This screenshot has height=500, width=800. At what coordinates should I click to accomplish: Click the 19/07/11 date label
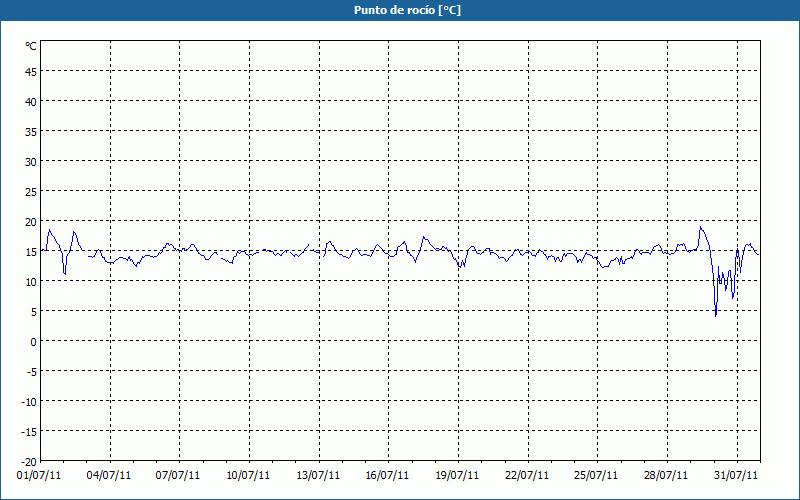click(x=457, y=476)
